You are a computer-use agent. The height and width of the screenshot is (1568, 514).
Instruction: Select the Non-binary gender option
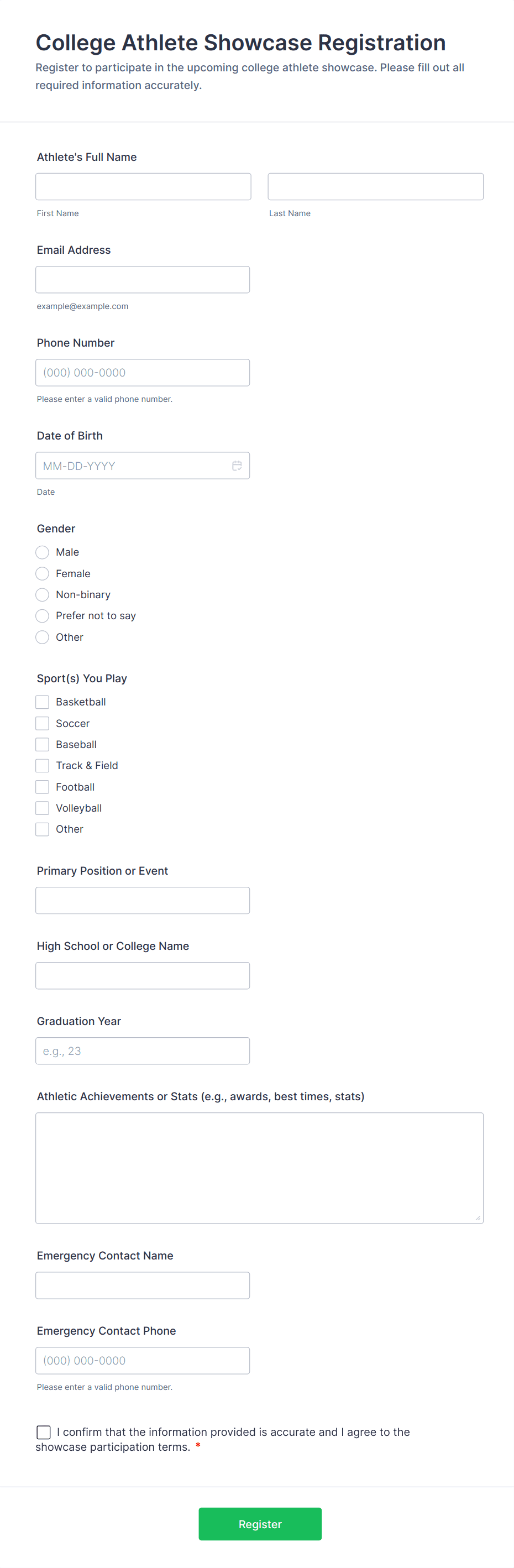(x=42, y=595)
